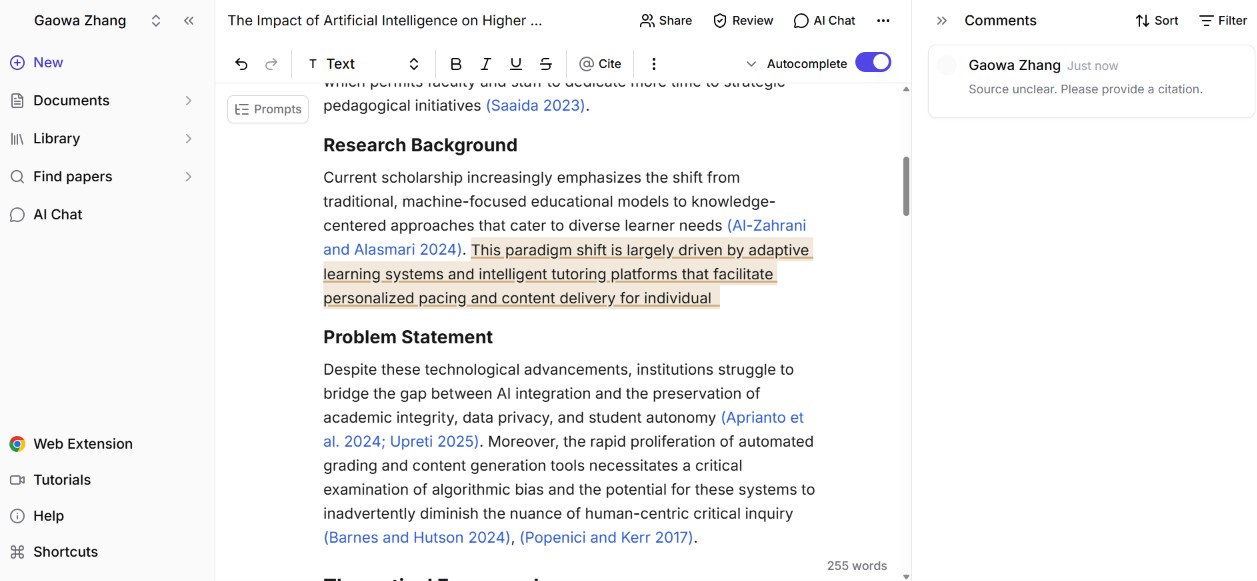Click the Share button
Screen dimensions: 1257x581
point(666,20)
